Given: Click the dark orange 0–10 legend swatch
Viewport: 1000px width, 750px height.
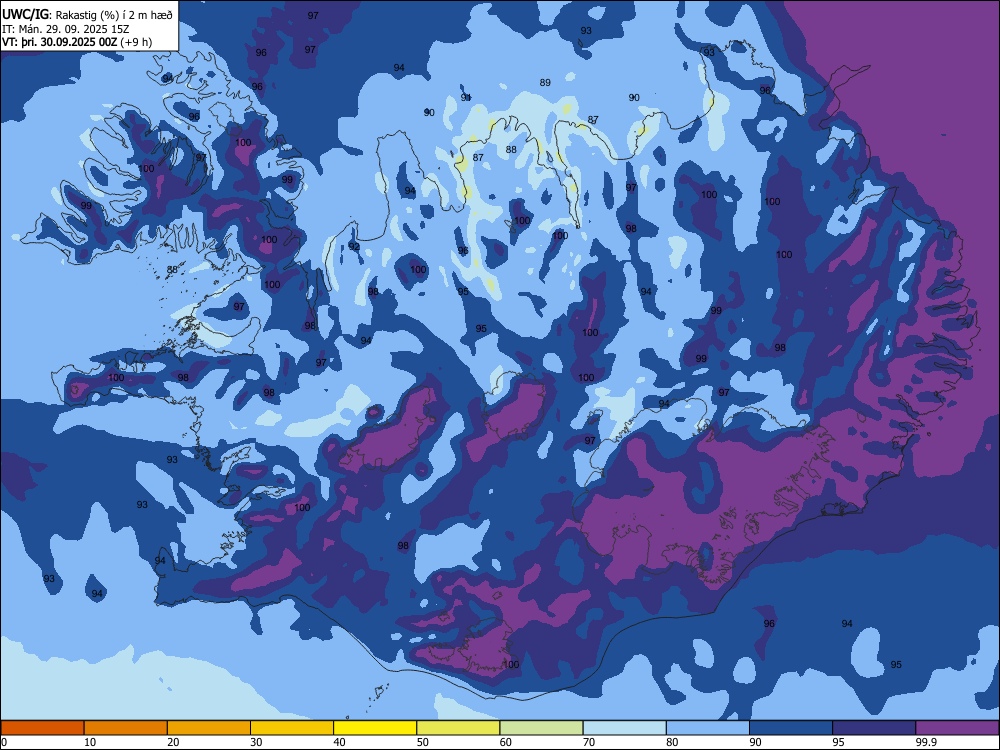Looking at the screenshot, I should (43, 728).
